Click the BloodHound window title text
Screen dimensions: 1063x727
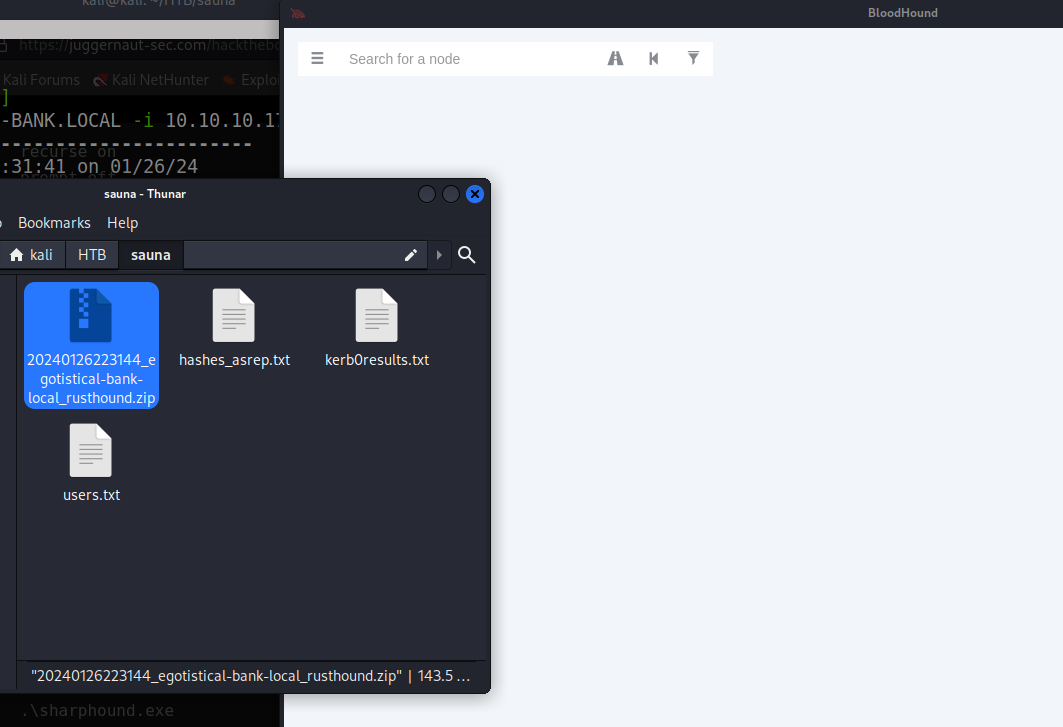[x=903, y=13]
